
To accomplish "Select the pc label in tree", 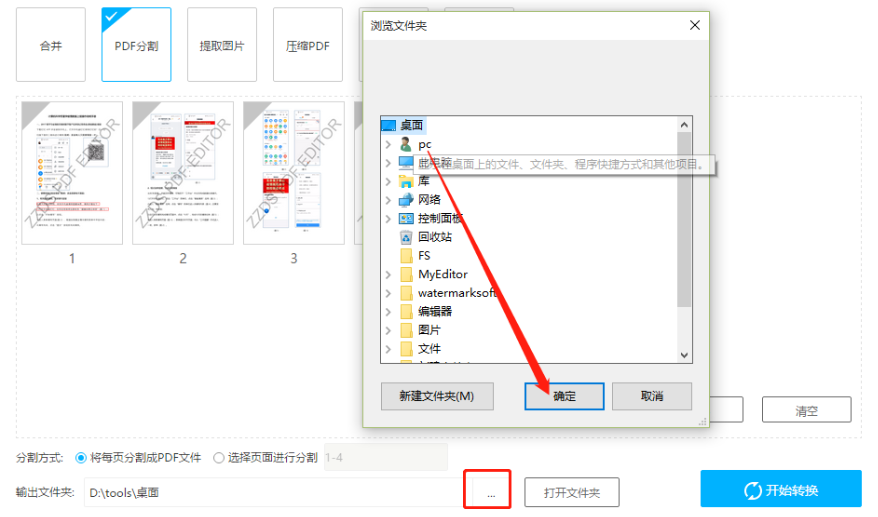I will 425,145.
